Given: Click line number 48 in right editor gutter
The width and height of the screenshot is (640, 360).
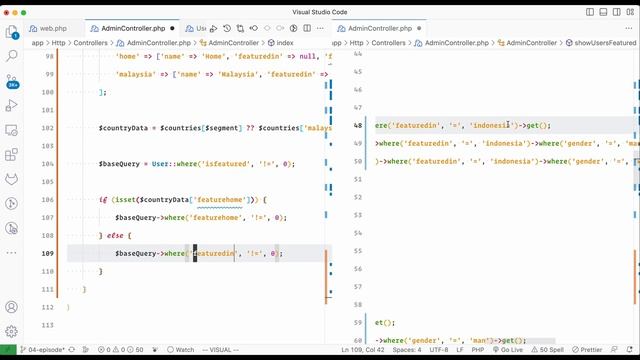Looking at the screenshot, I should coord(358,126).
